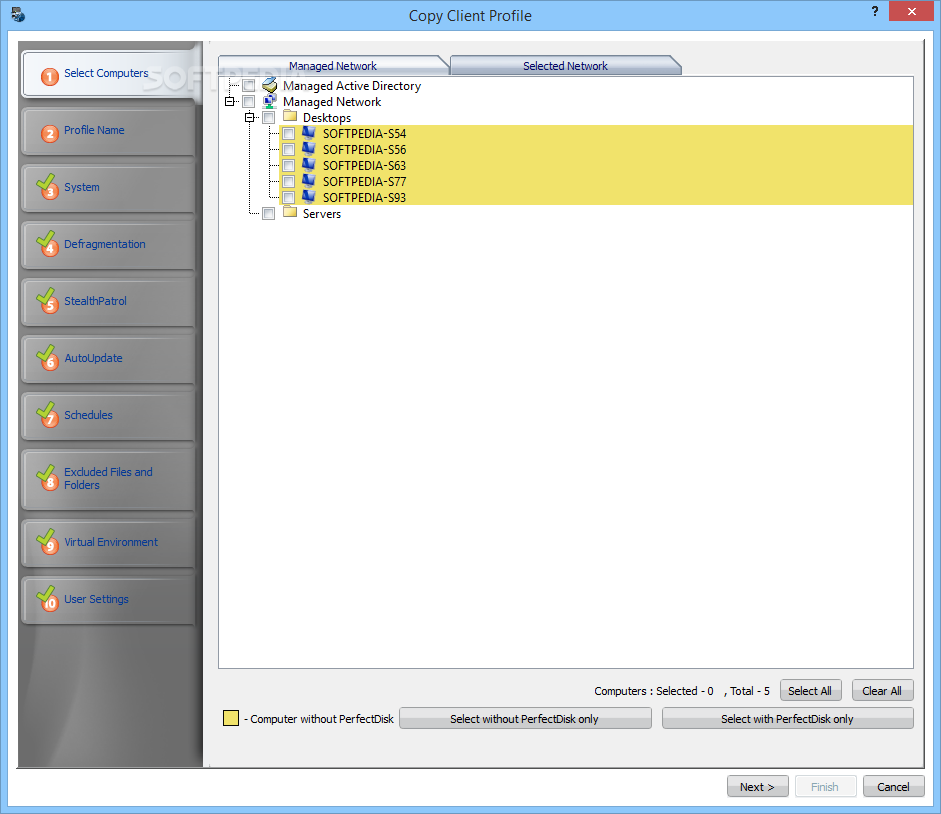Collapse the Managed Network tree node
The height and width of the screenshot is (814, 941).
pyautogui.click(x=229, y=101)
